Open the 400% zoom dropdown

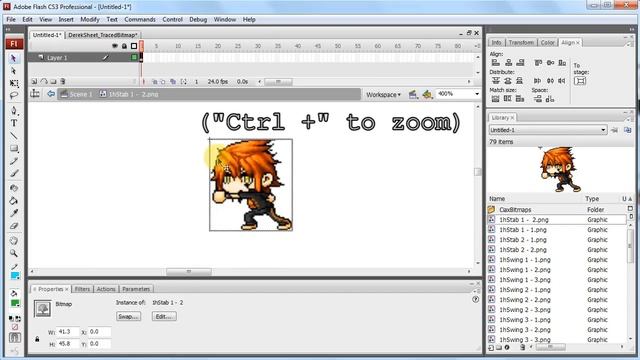point(477,94)
